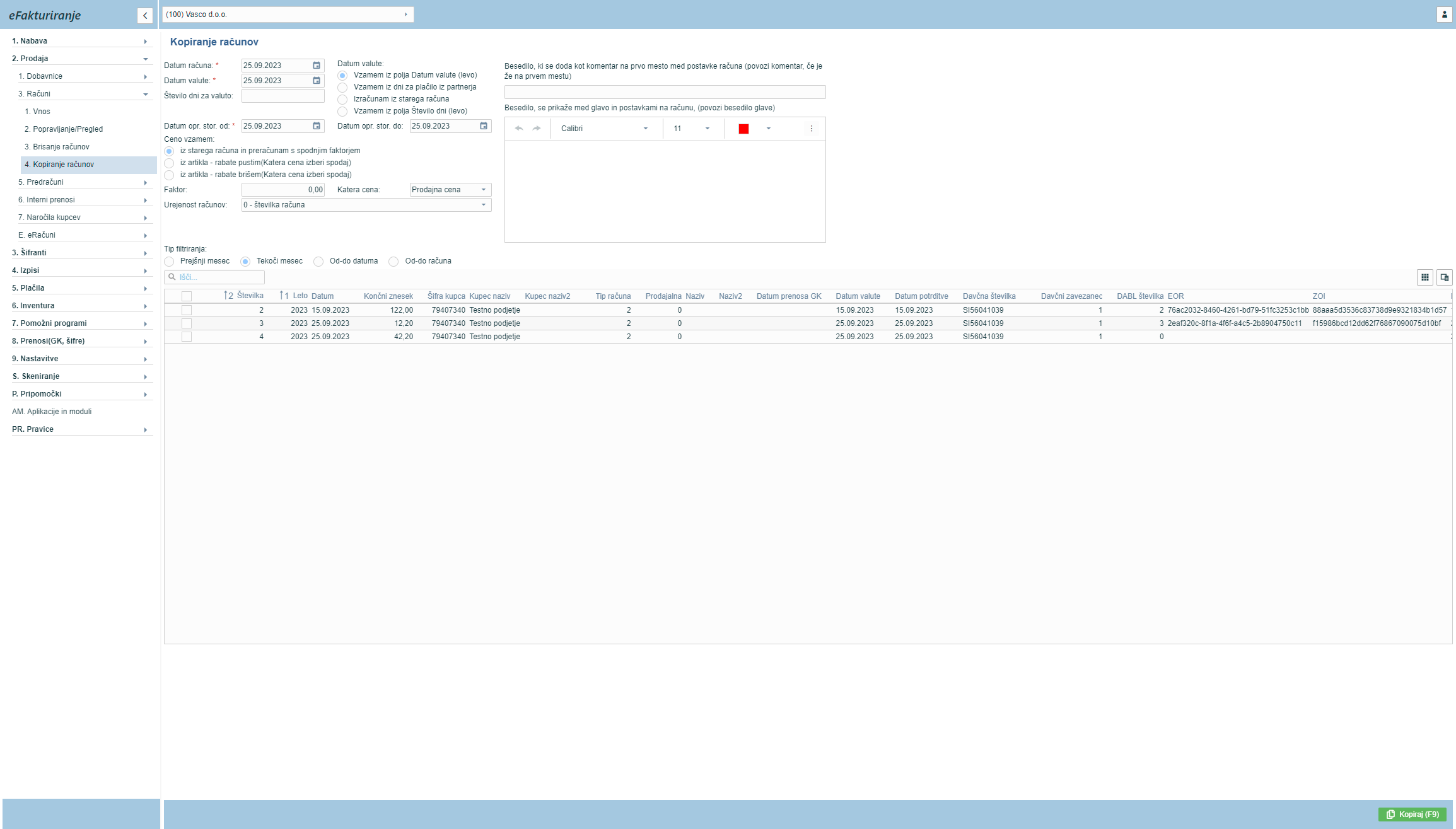Check the row with amount 42,20
The image size is (1456, 829).
click(187, 337)
